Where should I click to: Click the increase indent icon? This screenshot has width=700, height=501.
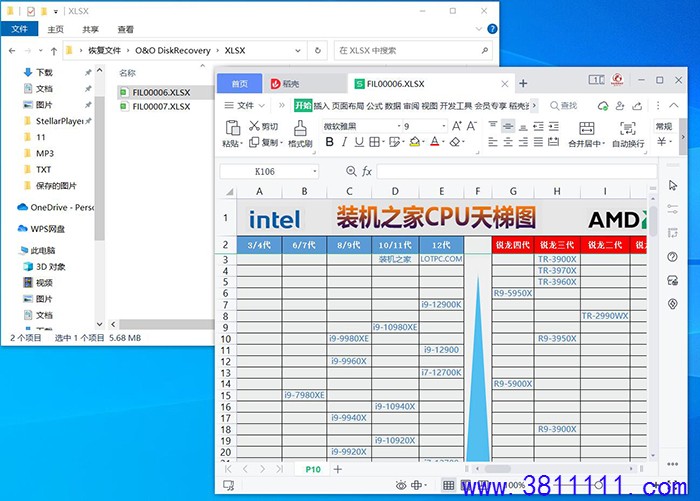(554, 126)
